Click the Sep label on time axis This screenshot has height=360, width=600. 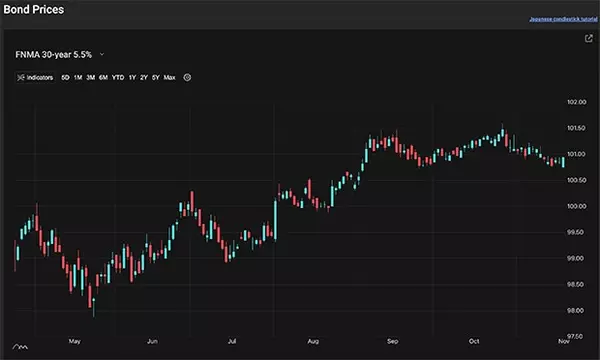393,341
